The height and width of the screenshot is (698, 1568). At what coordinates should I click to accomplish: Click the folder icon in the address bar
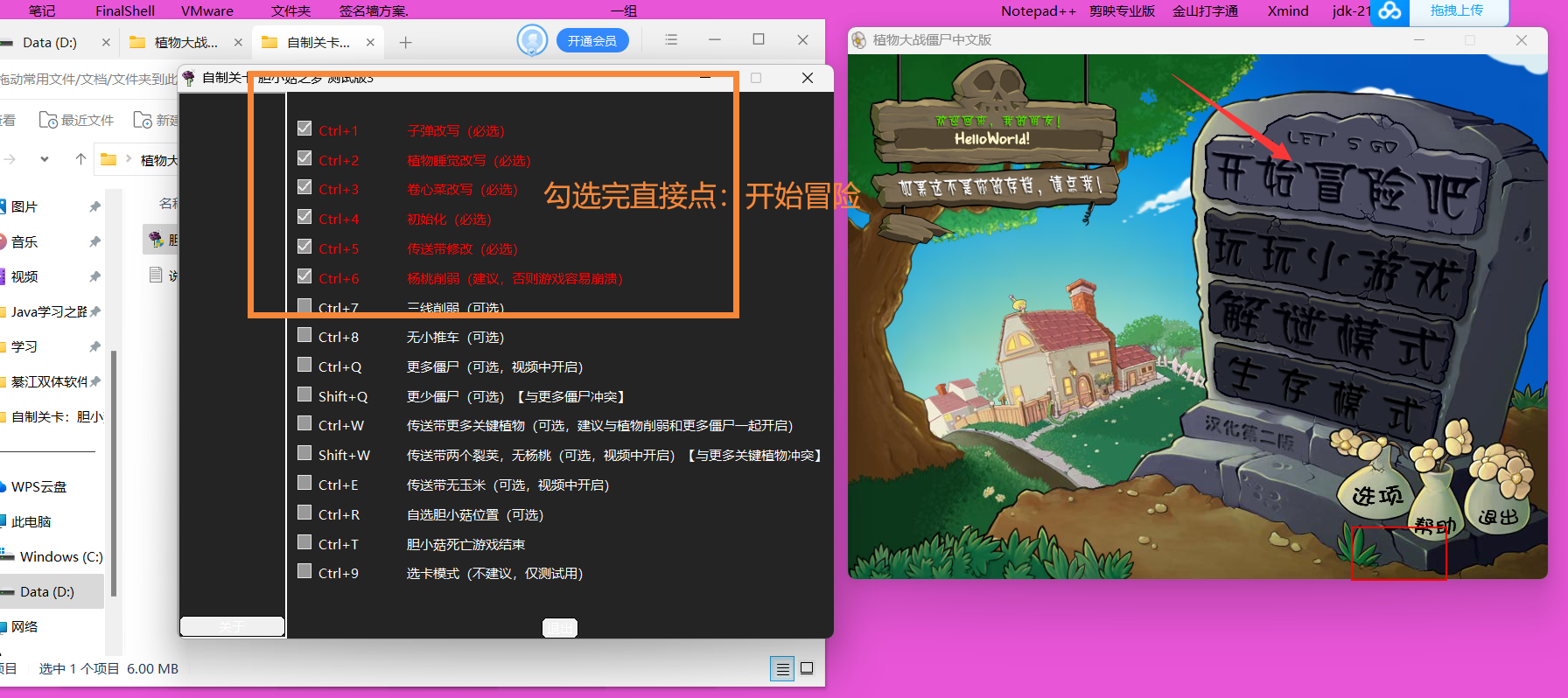[108, 159]
